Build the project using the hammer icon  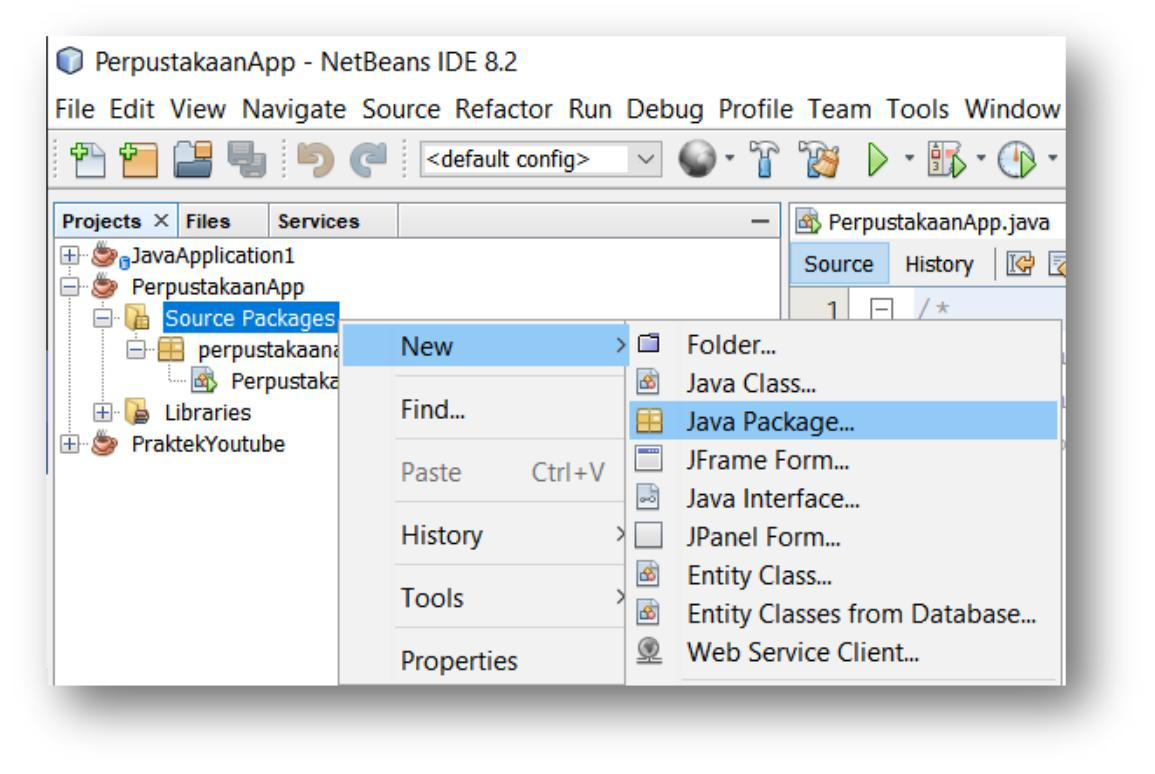click(764, 158)
